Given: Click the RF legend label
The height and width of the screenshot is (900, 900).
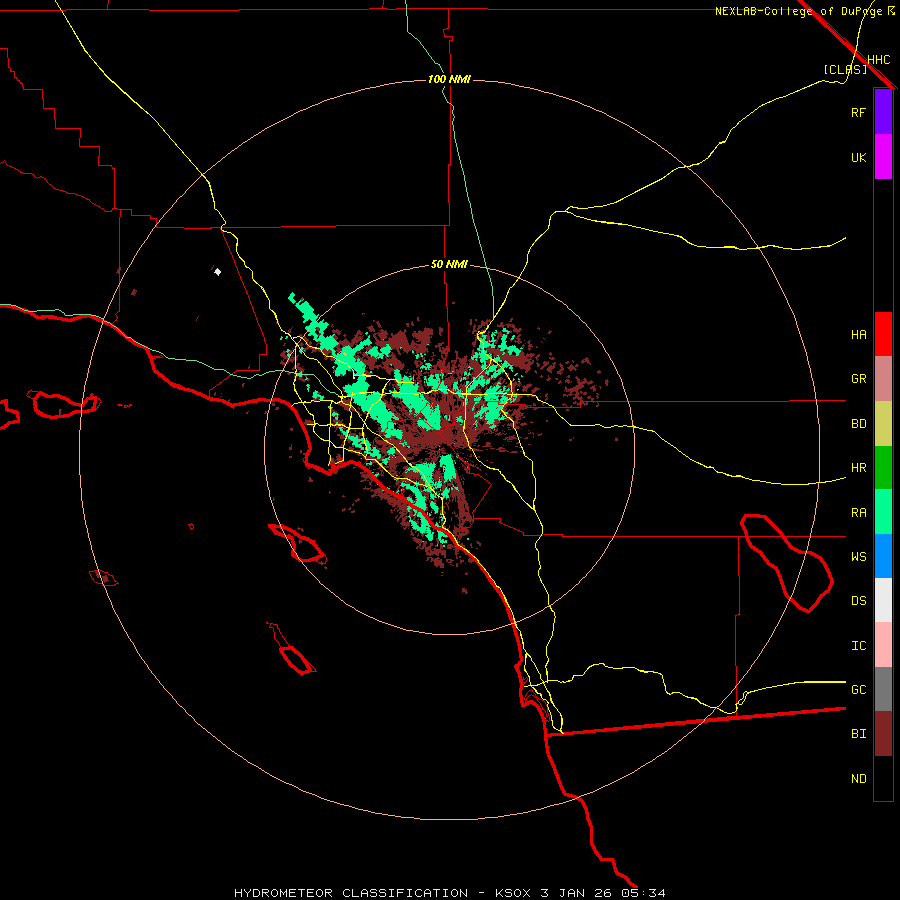Looking at the screenshot, I should pyautogui.click(x=858, y=112).
